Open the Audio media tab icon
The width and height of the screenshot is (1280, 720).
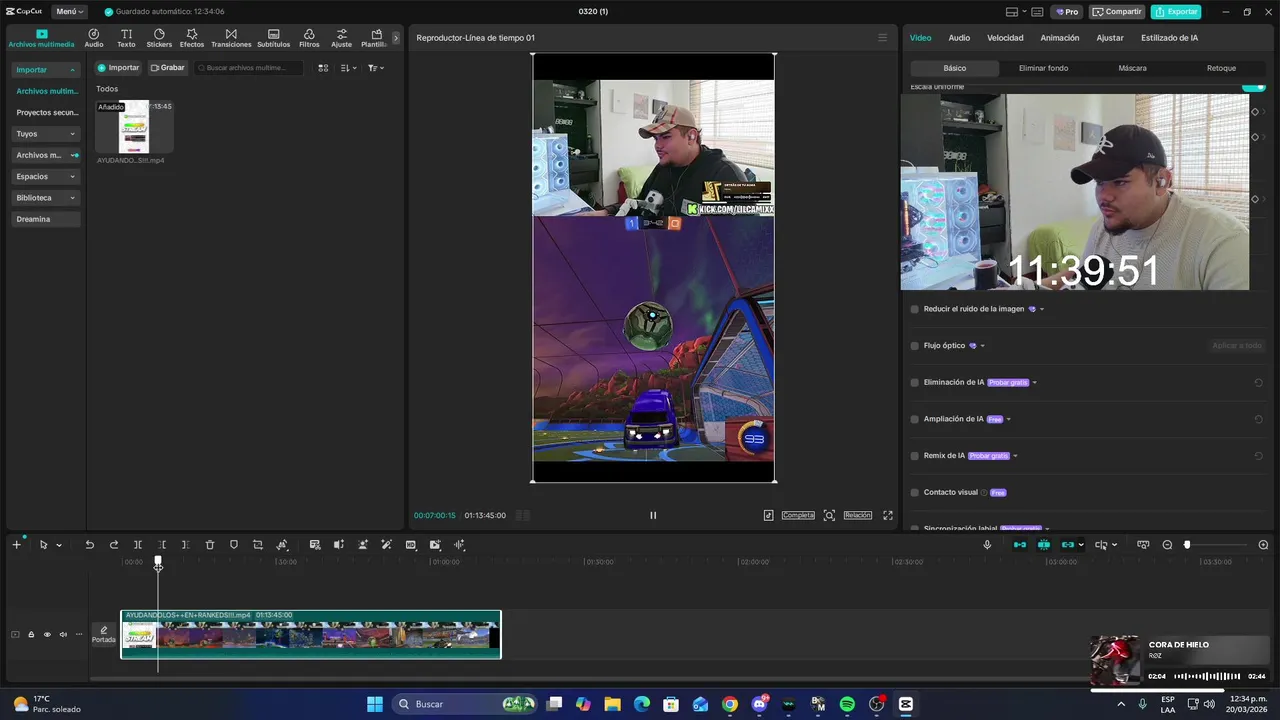pos(94,38)
